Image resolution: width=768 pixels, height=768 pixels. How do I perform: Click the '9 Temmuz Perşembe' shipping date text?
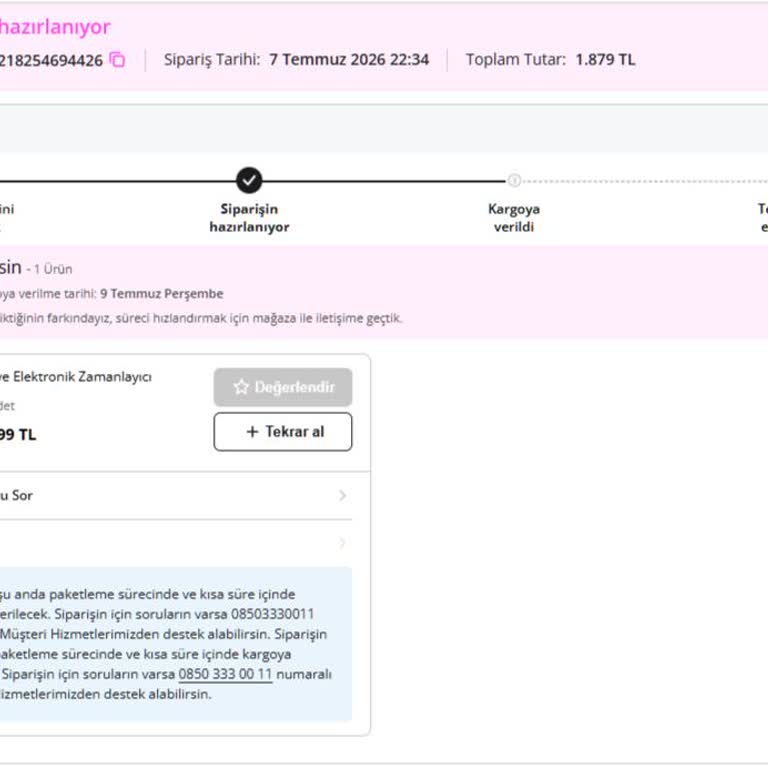click(x=162, y=293)
